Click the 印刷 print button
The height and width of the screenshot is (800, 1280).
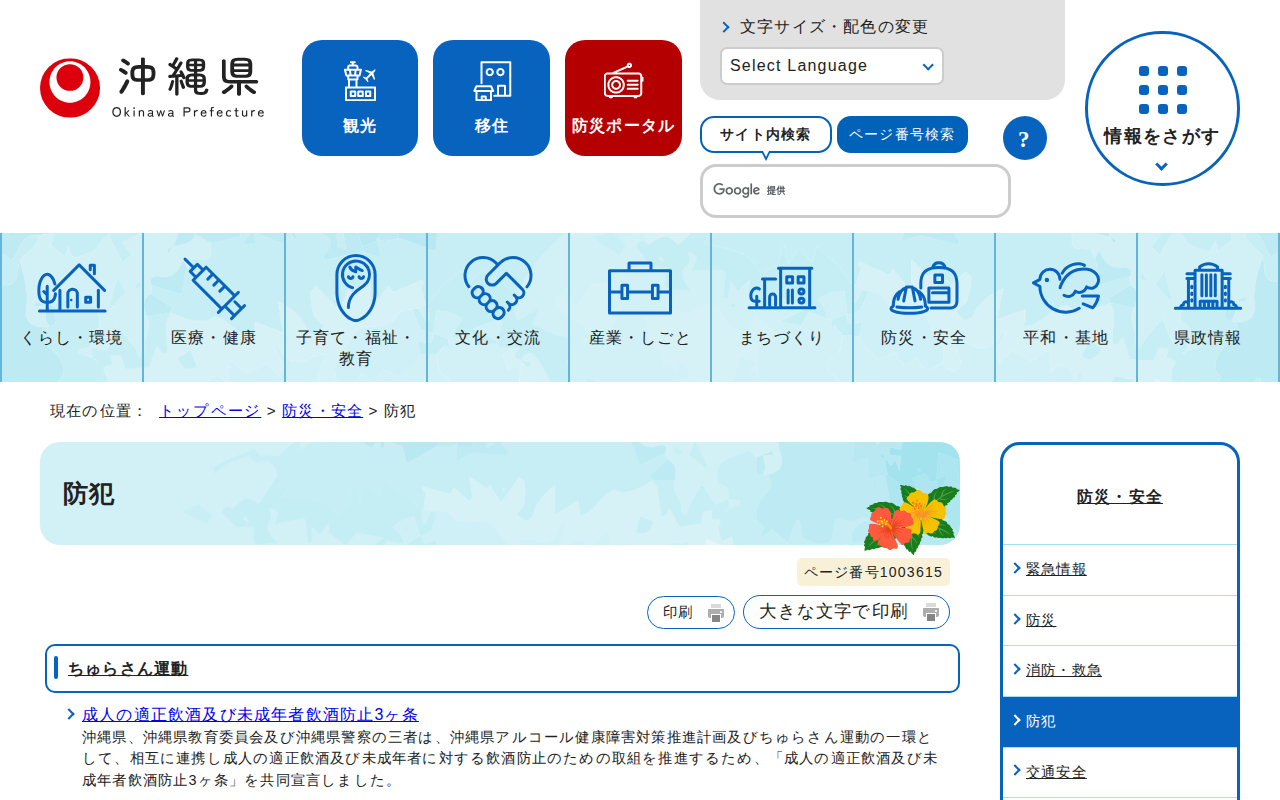(691, 612)
